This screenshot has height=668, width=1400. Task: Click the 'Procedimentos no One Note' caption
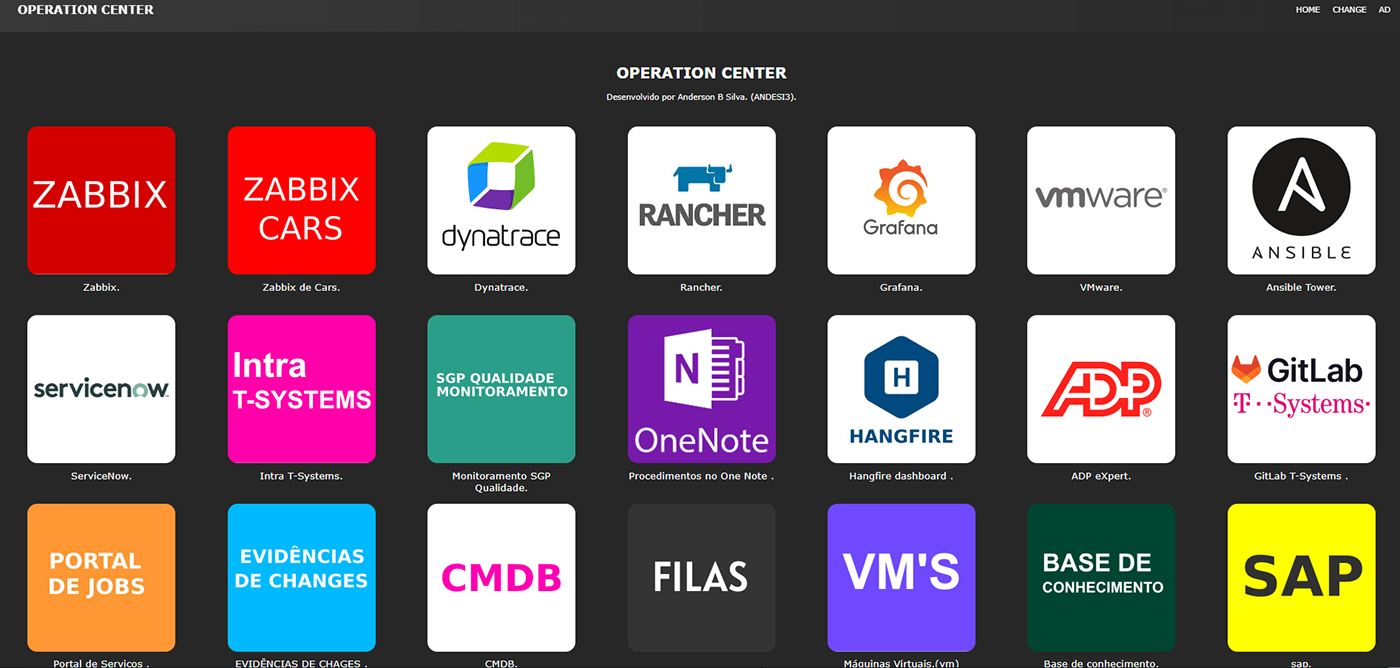point(701,476)
